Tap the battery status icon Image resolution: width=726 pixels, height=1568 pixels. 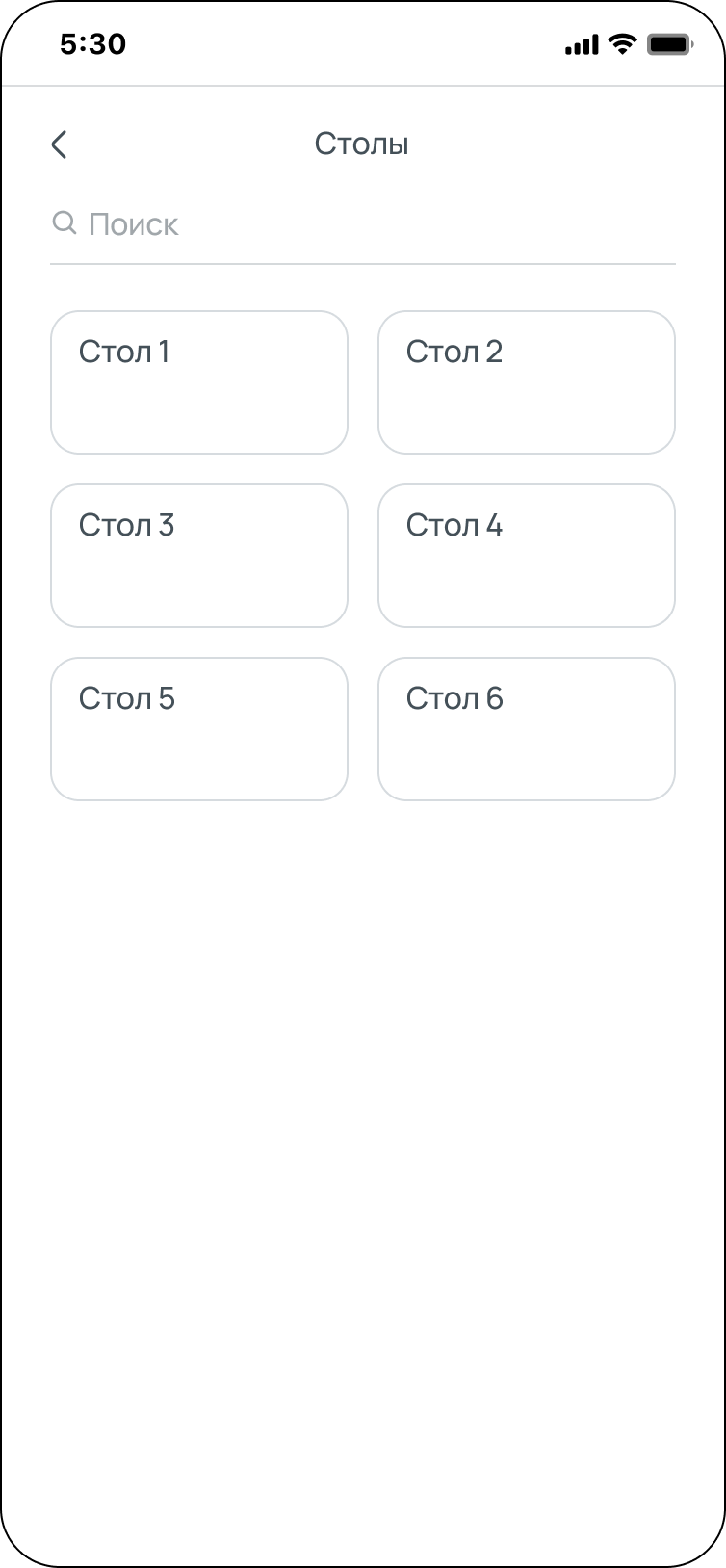tap(669, 44)
